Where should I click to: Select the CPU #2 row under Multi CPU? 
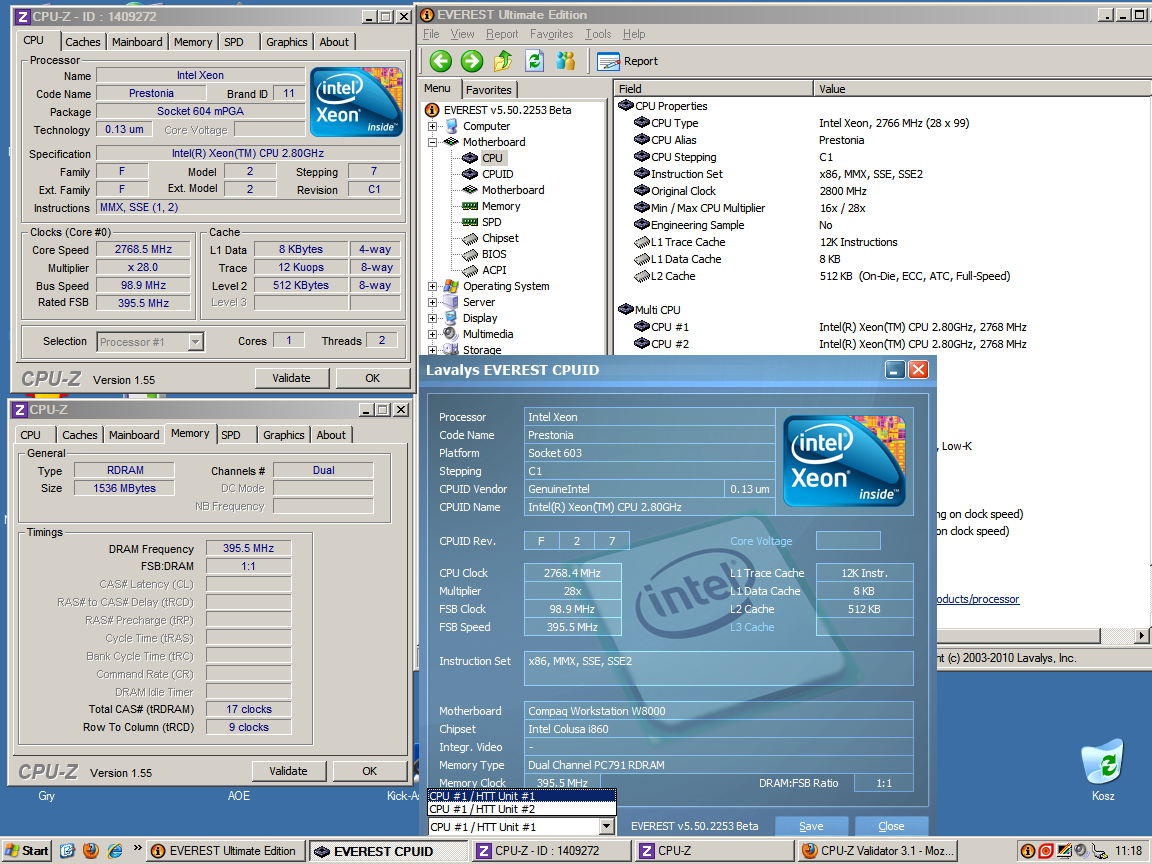(882, 344)
